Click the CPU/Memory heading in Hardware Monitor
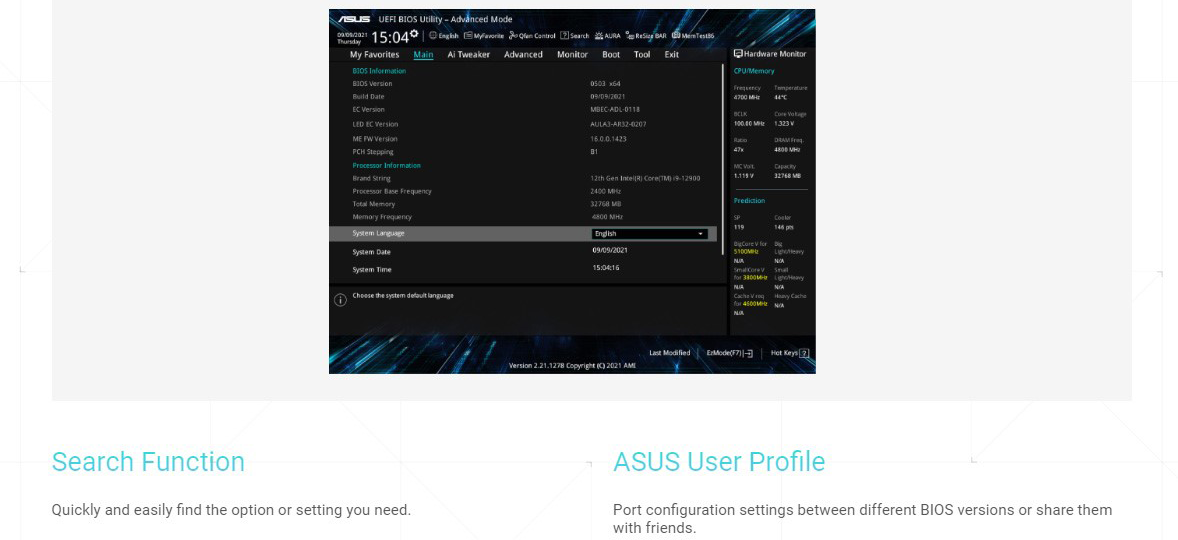Image resolution: width=1178 pixels, height=540 pixels. (x=754, y=71)
